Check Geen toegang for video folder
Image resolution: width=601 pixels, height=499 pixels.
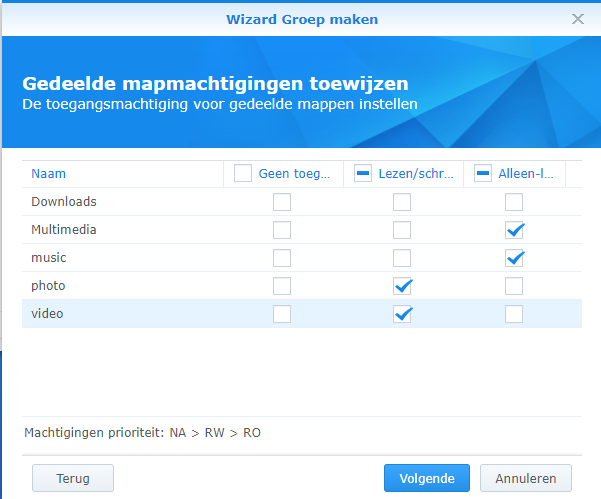pyautogui.click(x=282, y=314)
